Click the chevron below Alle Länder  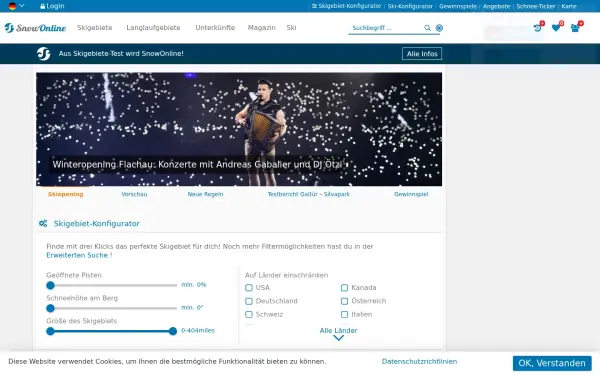[x=338, y=338]
